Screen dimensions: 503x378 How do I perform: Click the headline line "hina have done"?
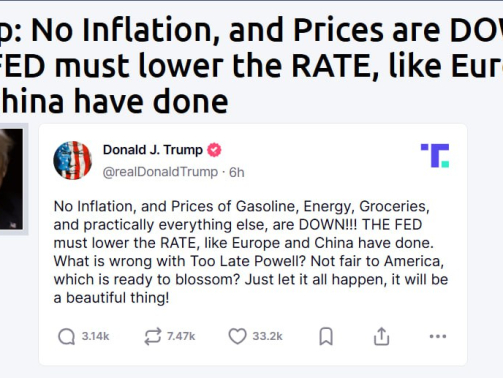114,101
